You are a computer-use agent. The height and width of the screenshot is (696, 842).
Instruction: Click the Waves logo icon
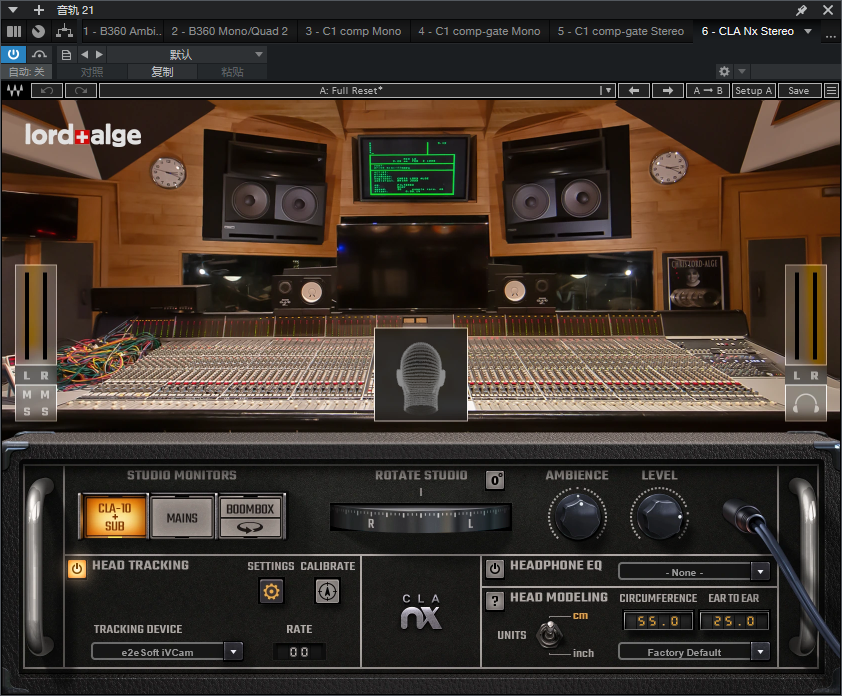tap(15, 90)
